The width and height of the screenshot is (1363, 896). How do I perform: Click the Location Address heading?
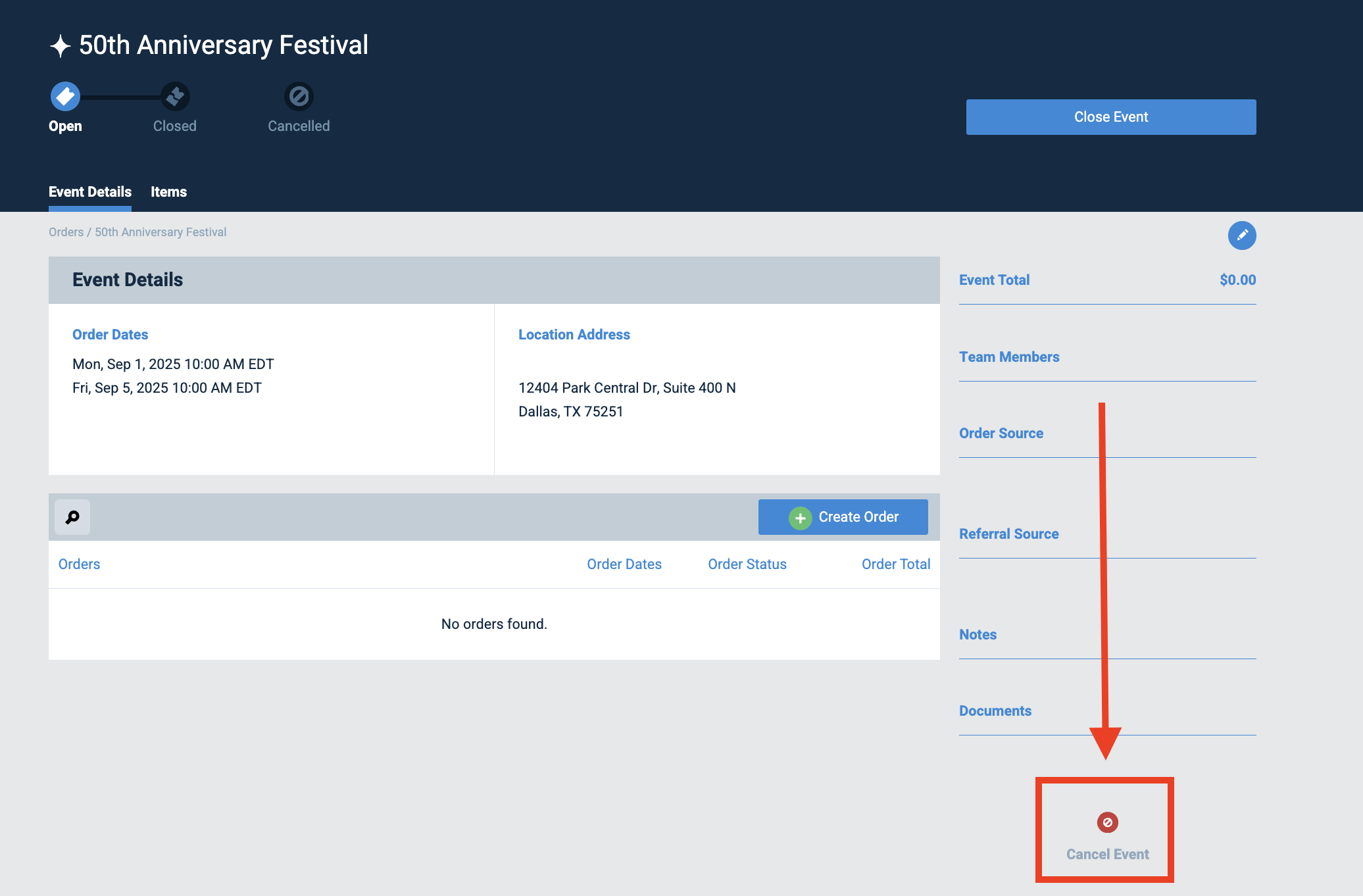(574, 335)
